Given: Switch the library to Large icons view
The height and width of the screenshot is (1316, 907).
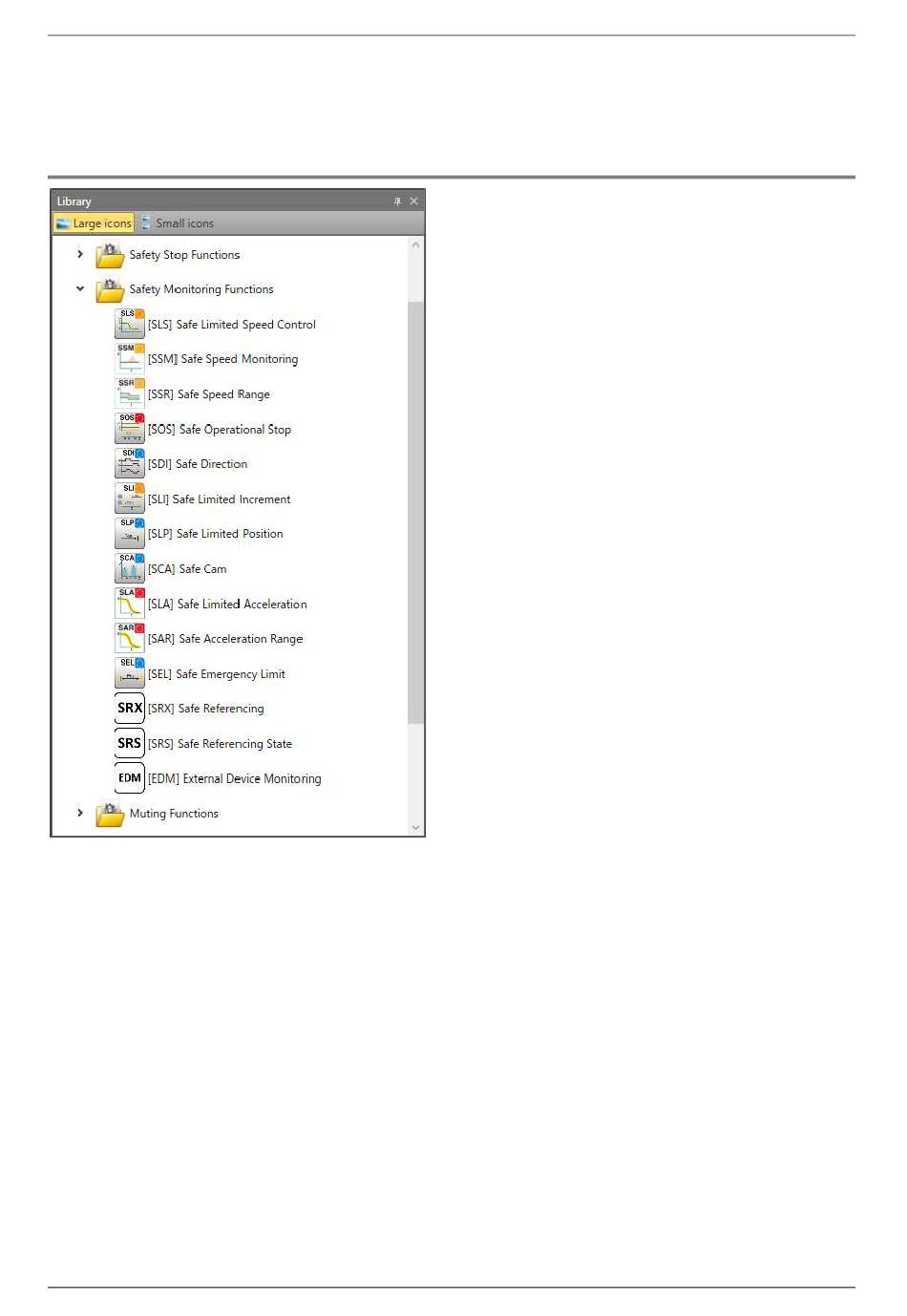Looking at the screenshot, I should tap(94, 223).
